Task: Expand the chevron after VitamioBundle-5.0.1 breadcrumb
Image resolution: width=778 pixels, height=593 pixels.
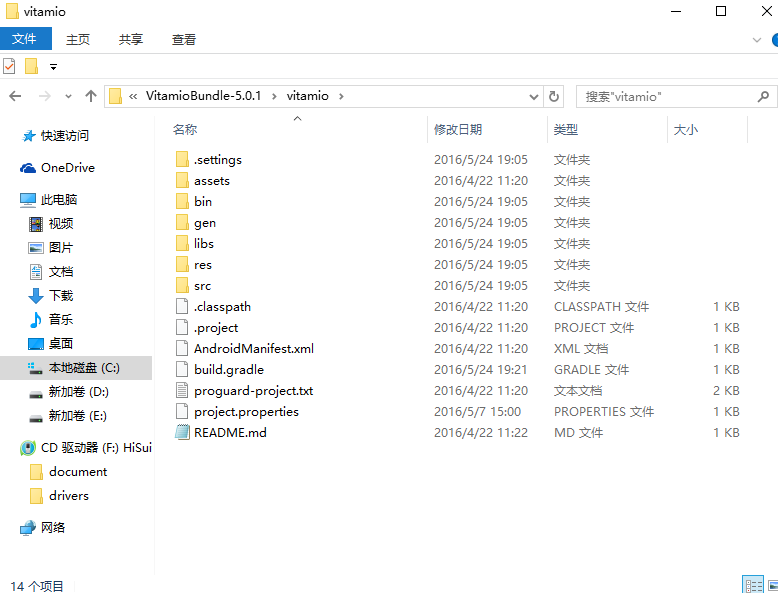Action: pyautogui.click(x=274, y=96)
